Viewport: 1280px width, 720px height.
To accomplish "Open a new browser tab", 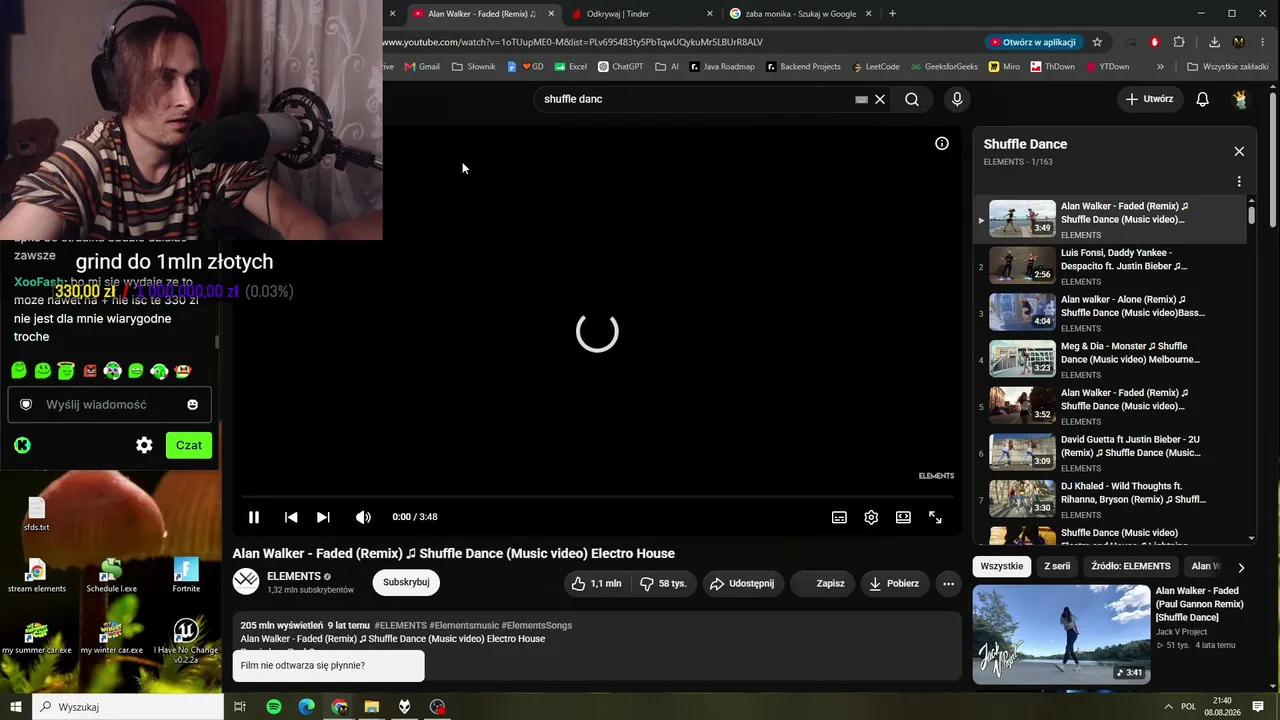I will (892, 14).
